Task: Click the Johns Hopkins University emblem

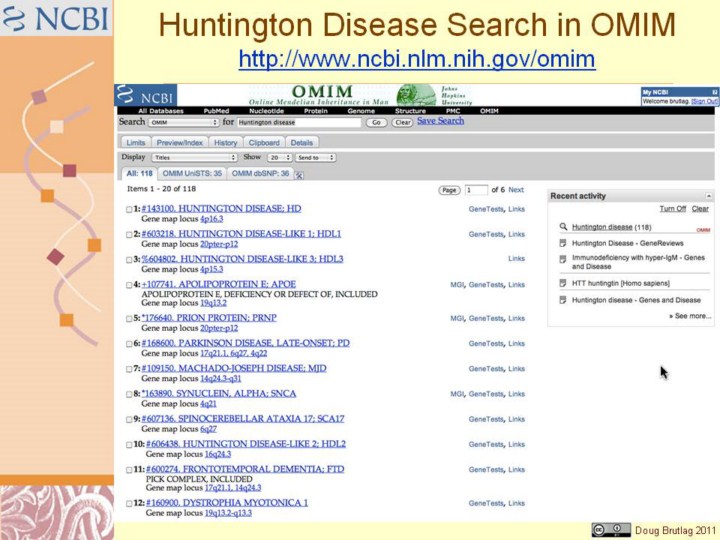Action: tap(415, 95)
